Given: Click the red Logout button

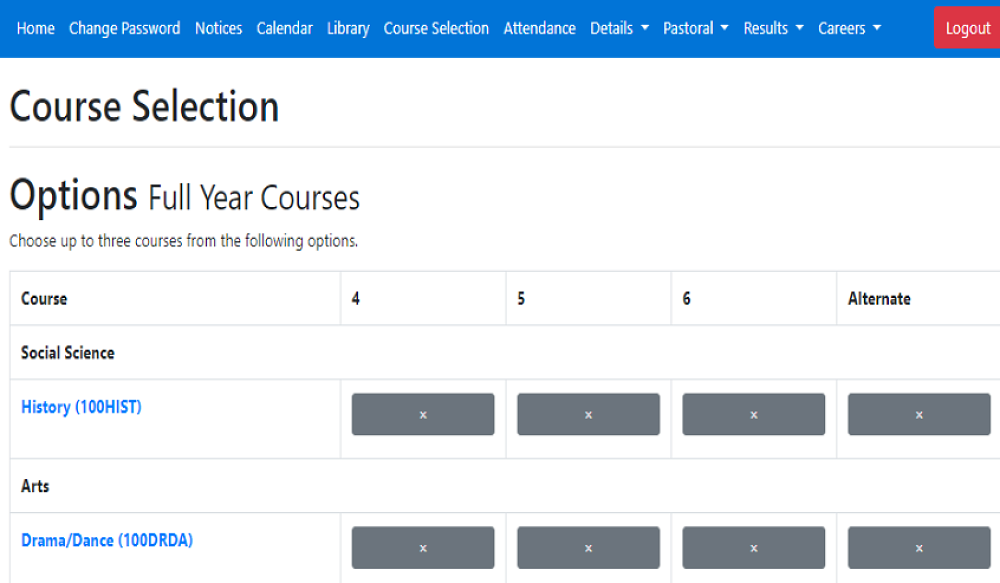Looking at the screenshot, I should click(x=967, y=28).
